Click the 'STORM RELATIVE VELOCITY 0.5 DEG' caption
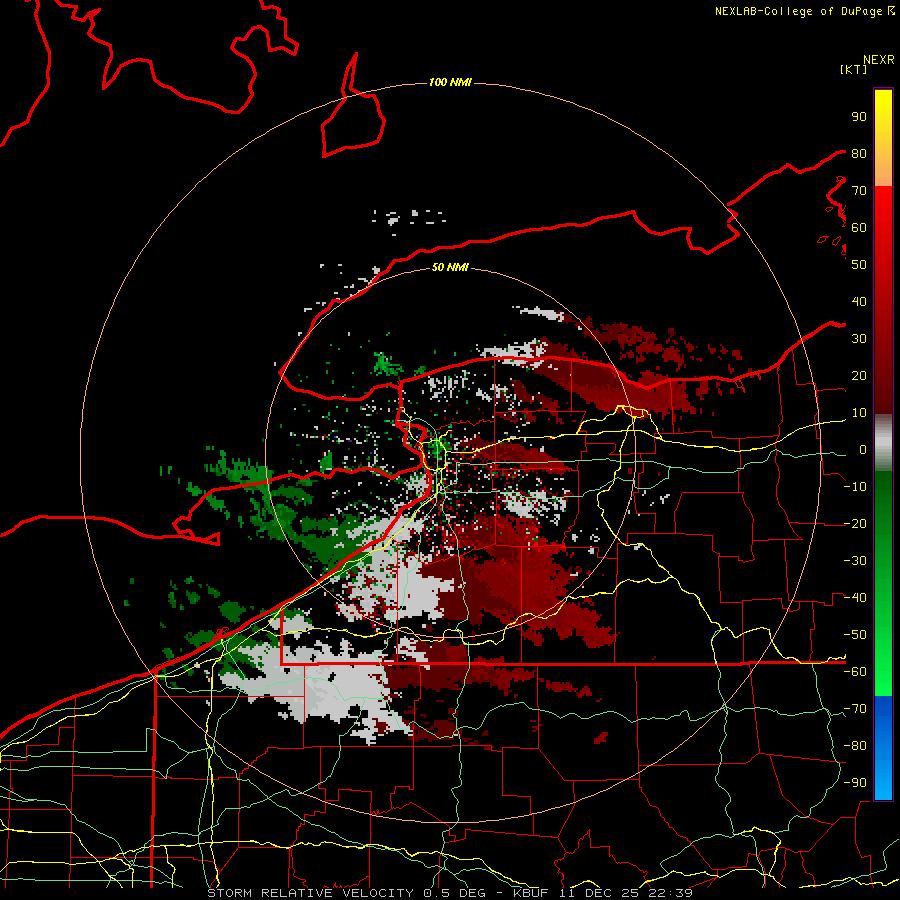Screen dimensions: 900x900 coord(346,893)
